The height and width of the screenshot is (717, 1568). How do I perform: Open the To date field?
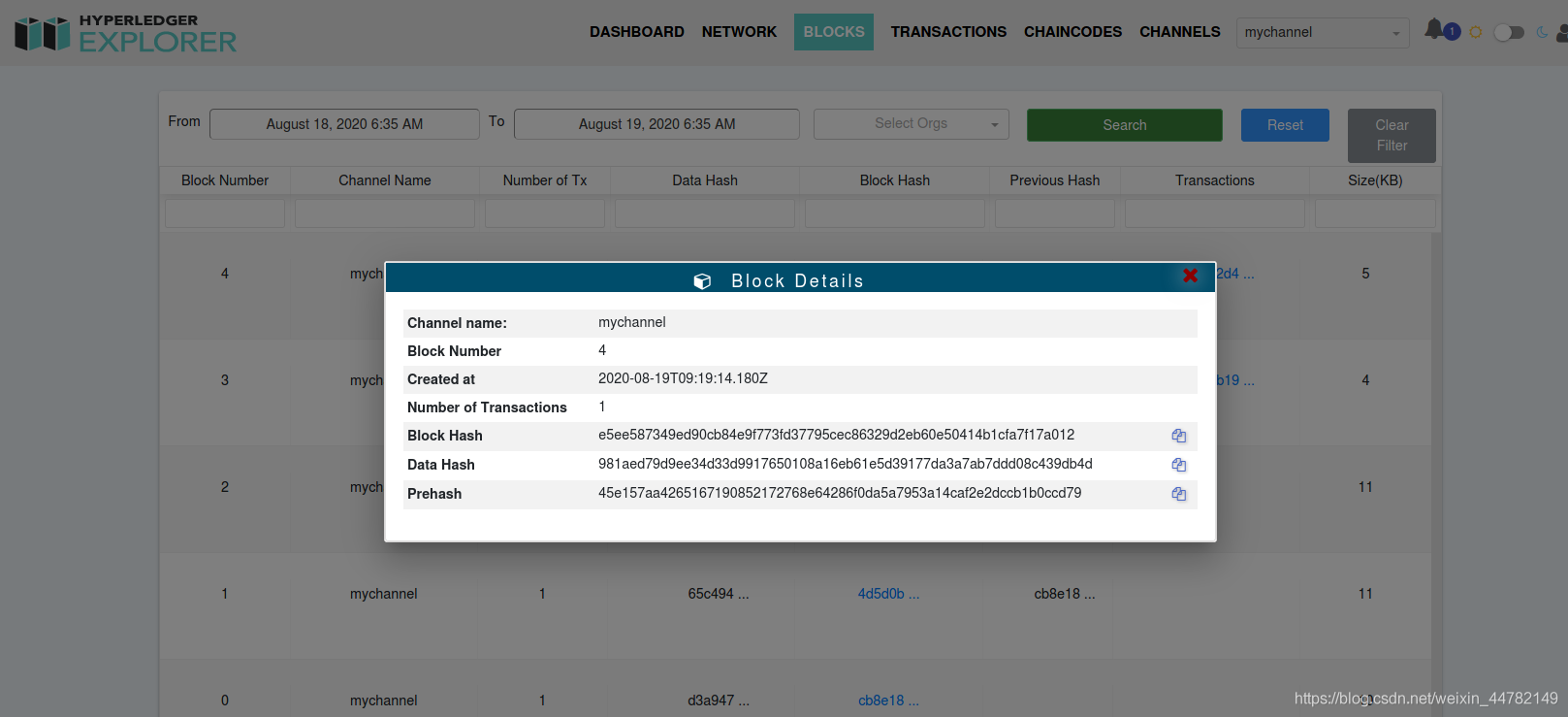(x=656, y=124)
